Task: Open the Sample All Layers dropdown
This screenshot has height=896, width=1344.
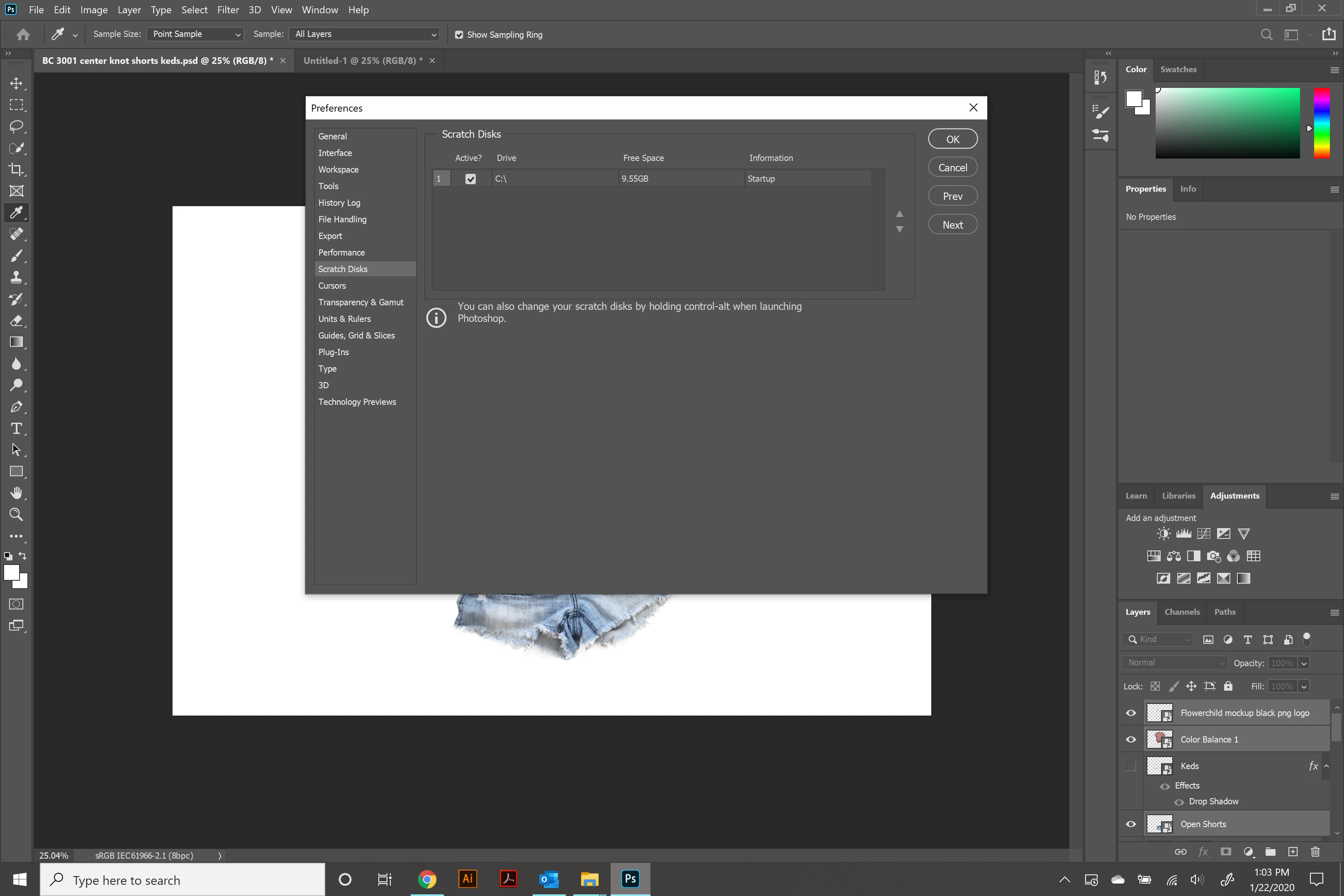Action: (364, 34)
